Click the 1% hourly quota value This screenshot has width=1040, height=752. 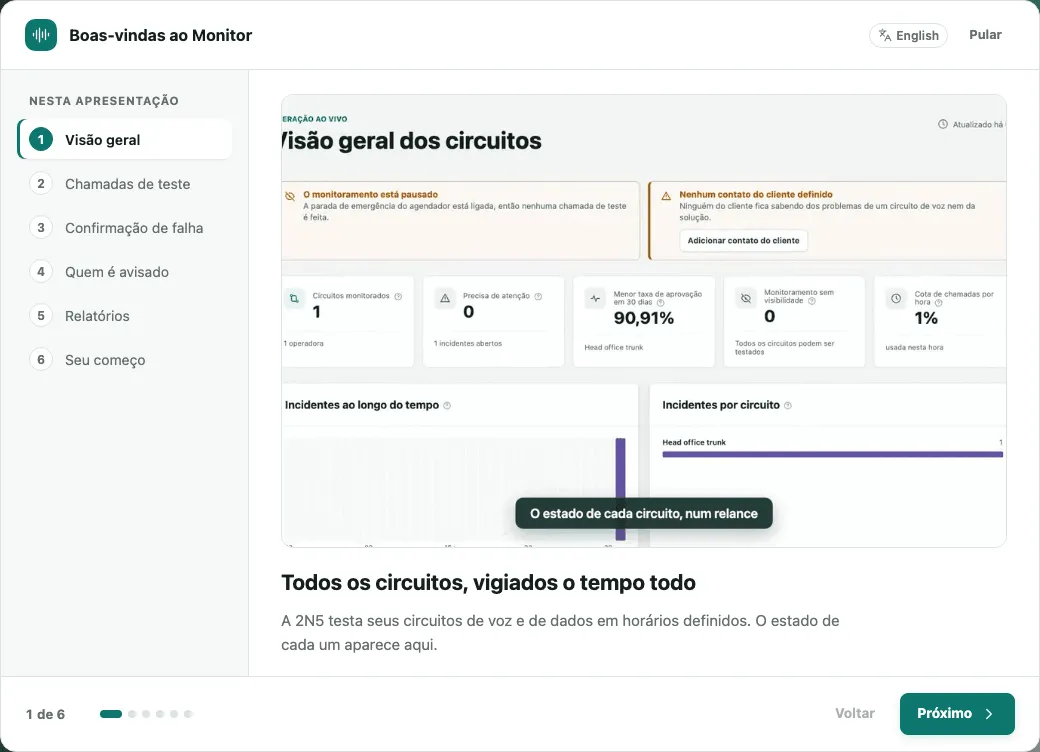[926, 318]
